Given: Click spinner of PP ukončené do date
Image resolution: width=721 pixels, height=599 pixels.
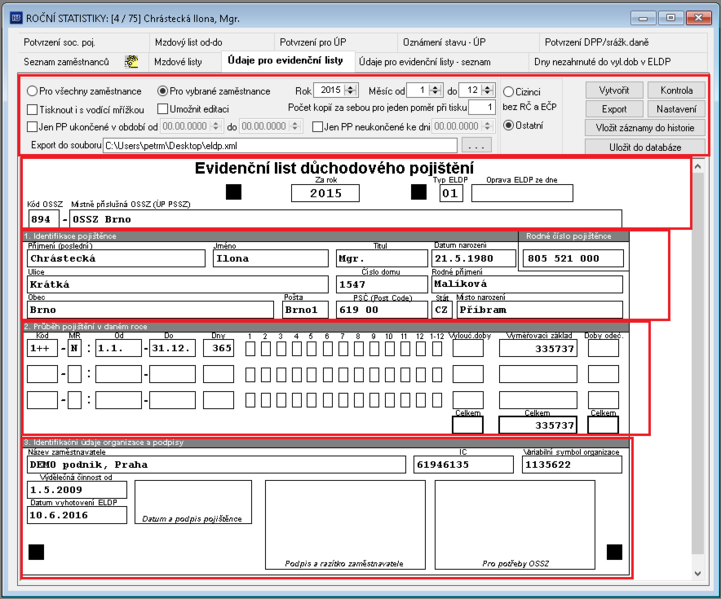Looking at the screenshot, I should [x=295, y=126].
